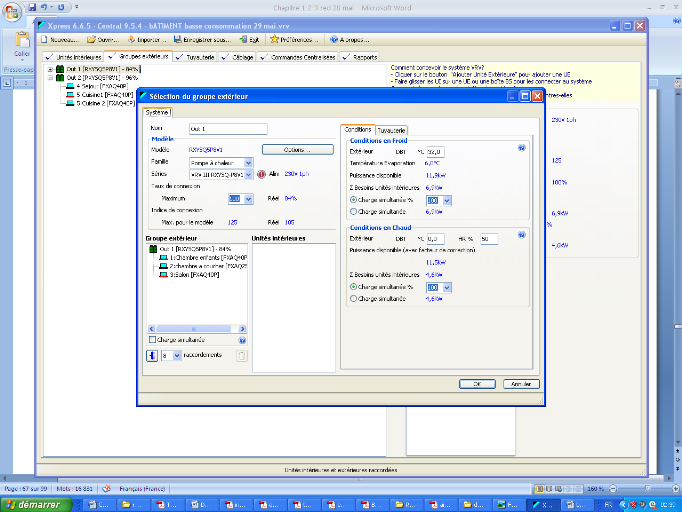682x512 pixels.
Task: Click the blue help icon in Conditions en Chaud
Action: (522, 235)
